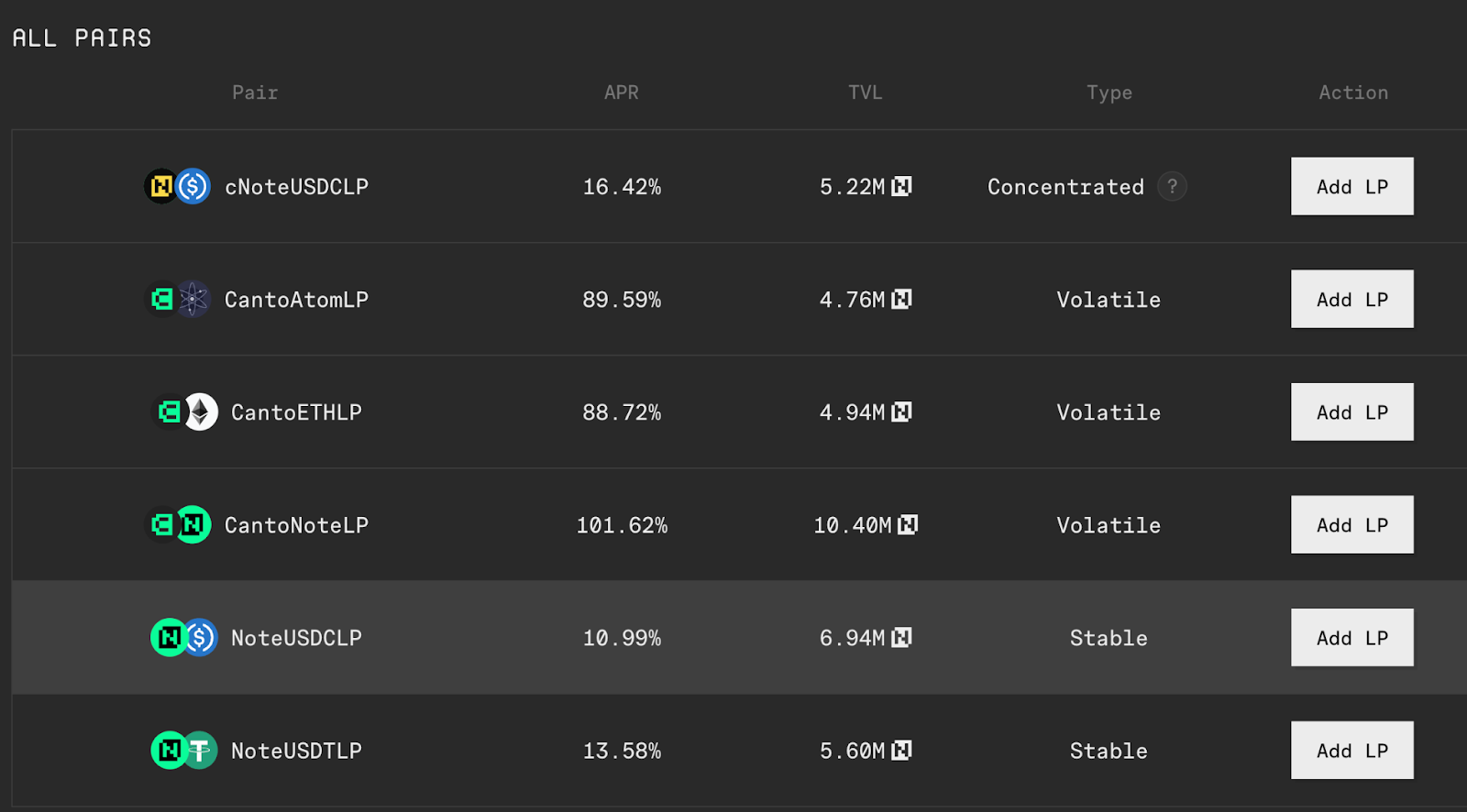Click the CantoETHLP token pair icon

click(x=184, y=411)
